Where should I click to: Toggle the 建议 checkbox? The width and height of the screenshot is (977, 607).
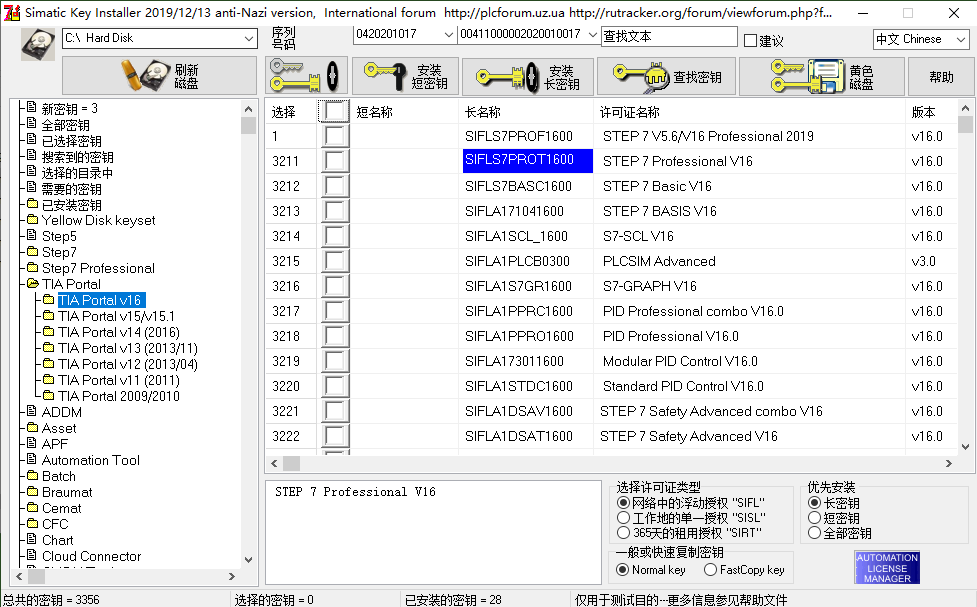point(751,41)
